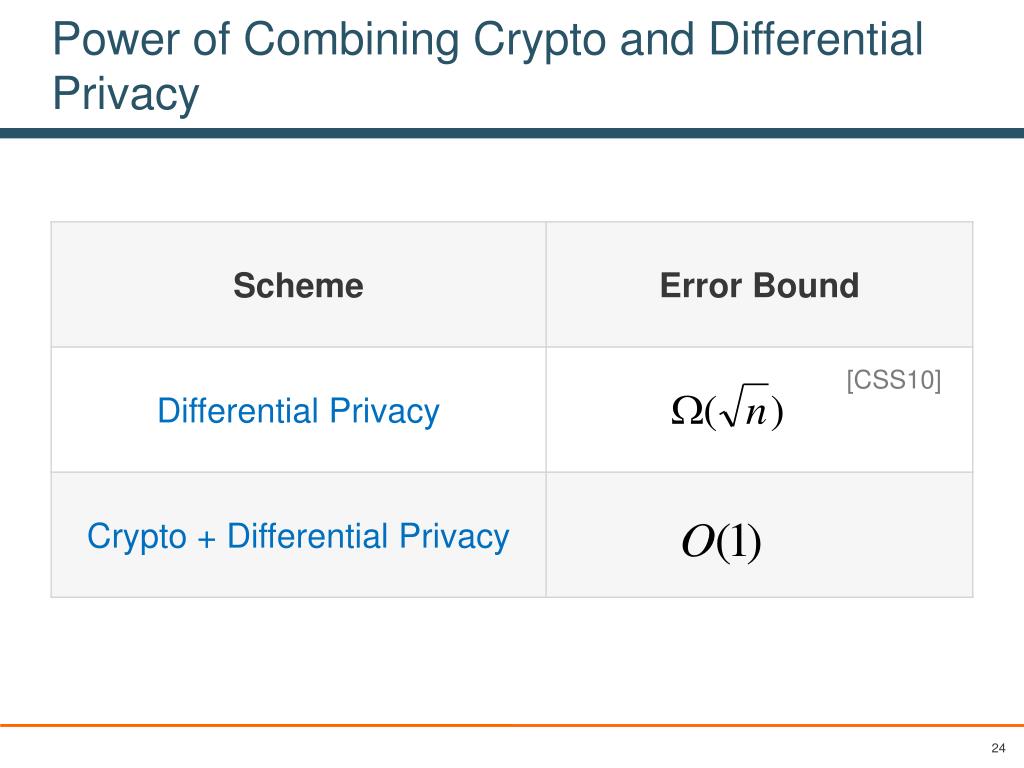Click the "Error Bound" column header

759,285
